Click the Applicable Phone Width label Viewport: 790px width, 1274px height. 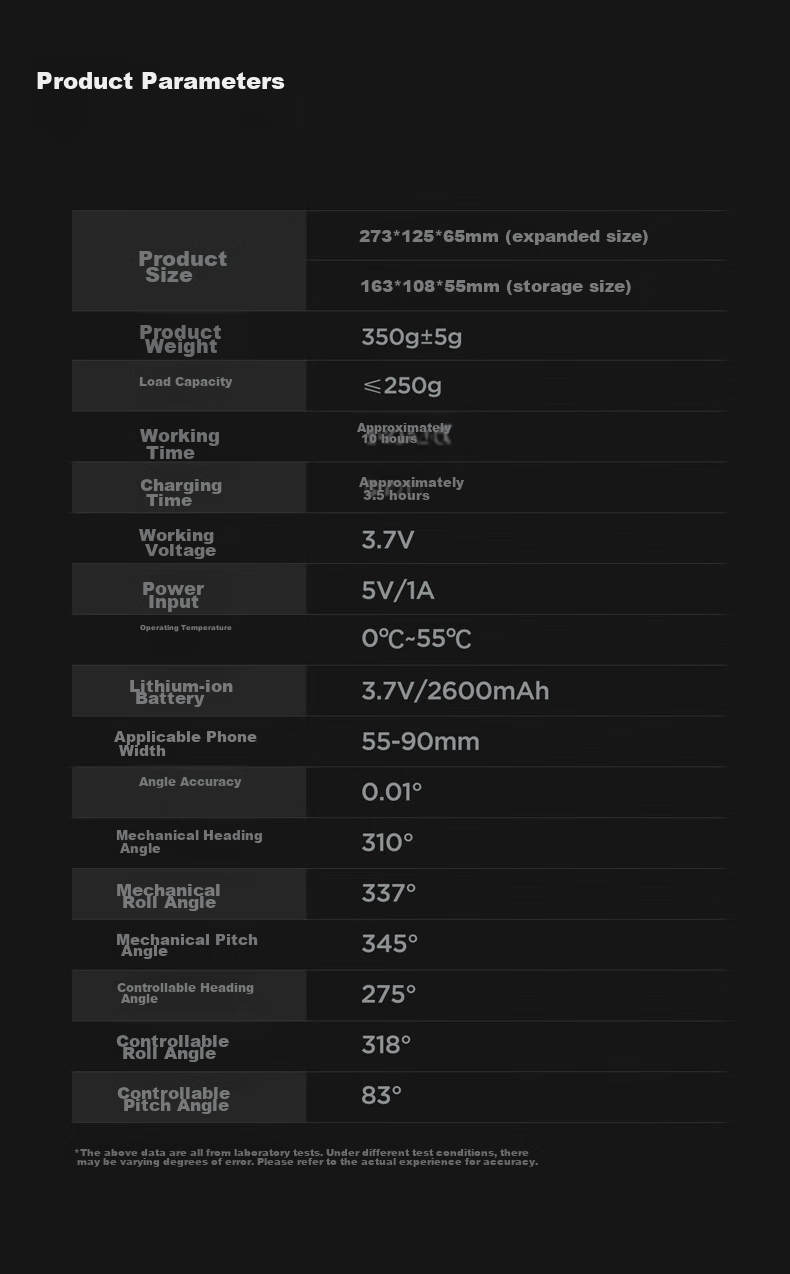pyautogui.click(x=185, y=743)
